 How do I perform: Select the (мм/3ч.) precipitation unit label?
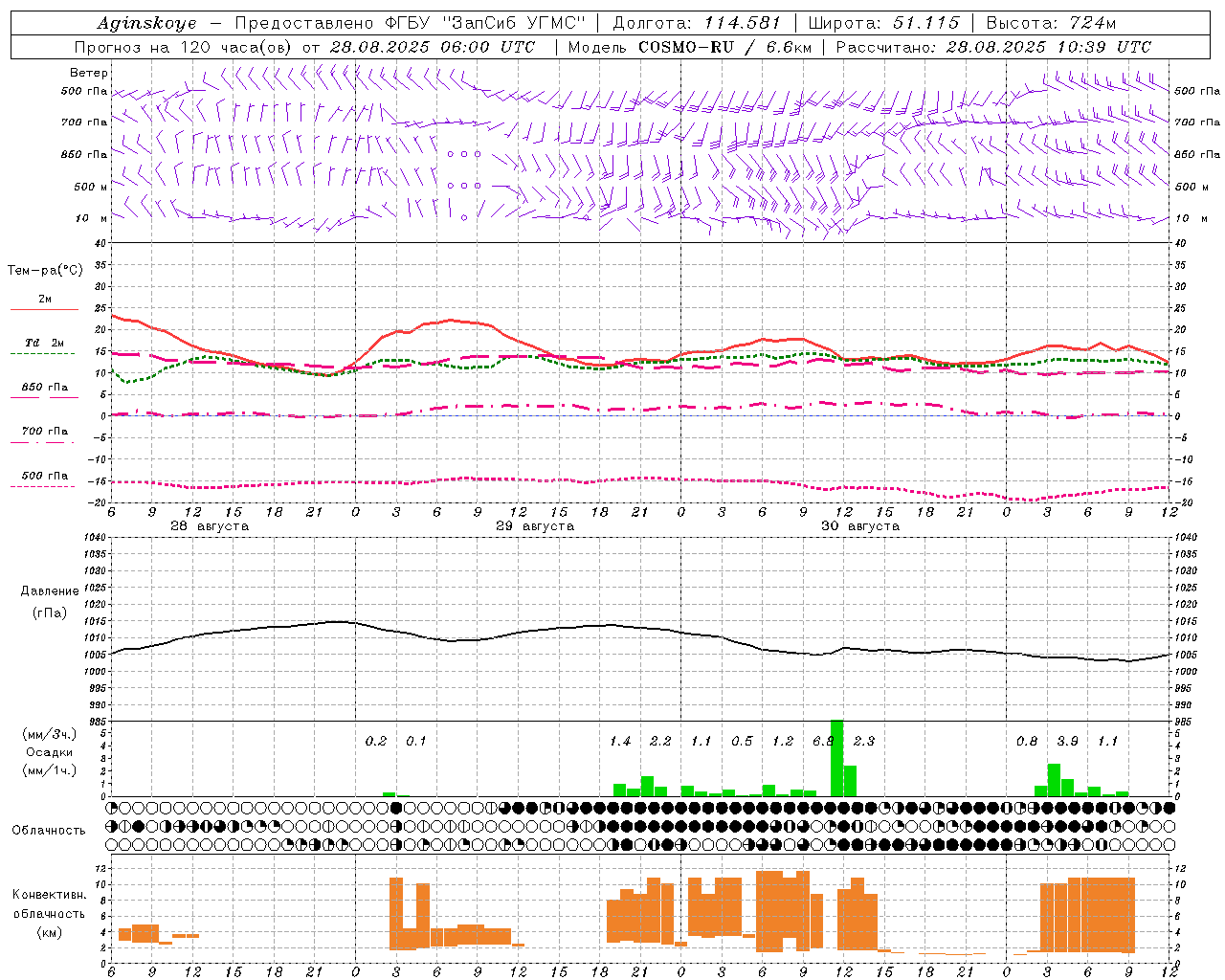click(x=50, y=734)
